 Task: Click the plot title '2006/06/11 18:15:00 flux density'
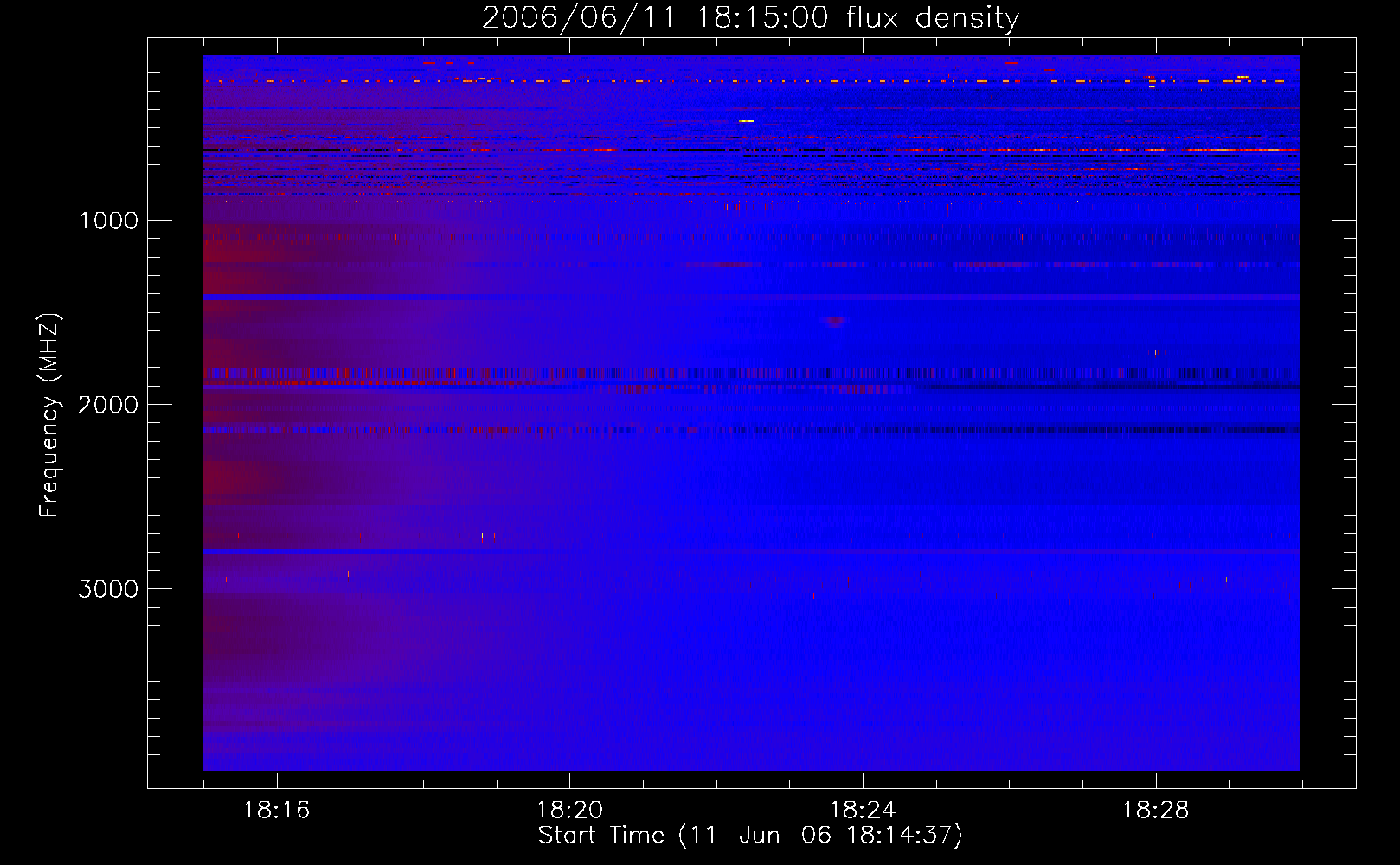pyautogui.click(x=750, y=17)
